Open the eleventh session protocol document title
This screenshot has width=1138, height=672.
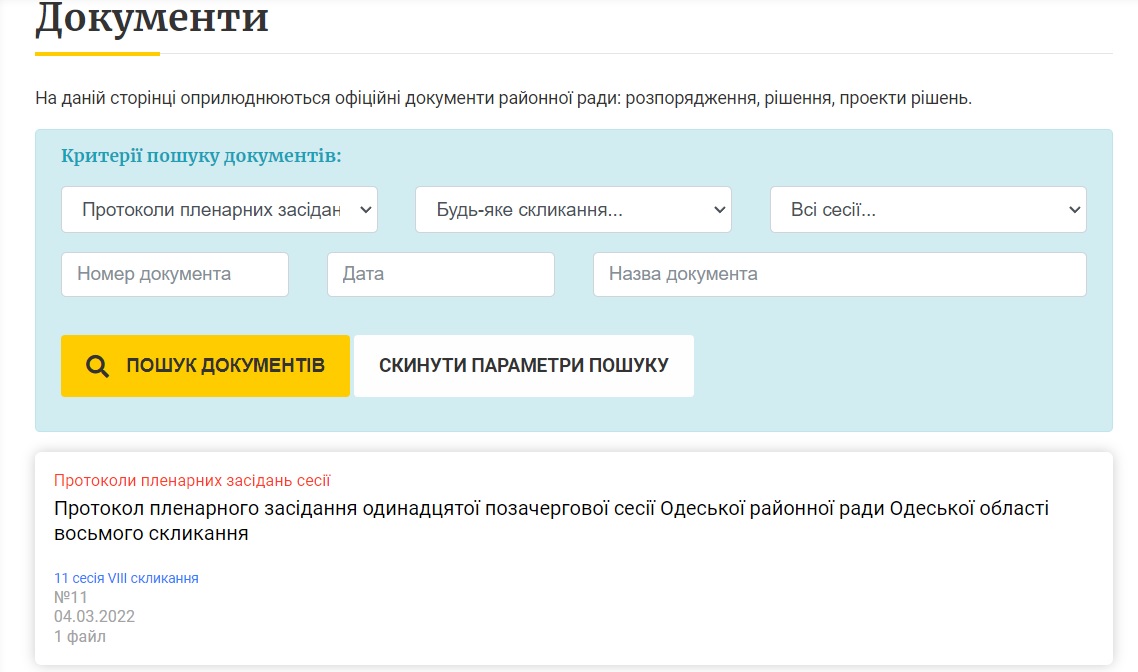pos(552,520)
